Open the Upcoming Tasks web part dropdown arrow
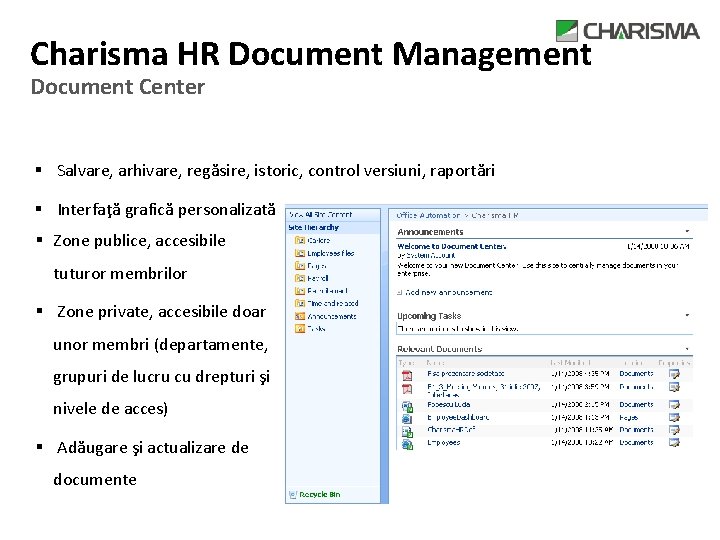 click(x=687, y=315)
